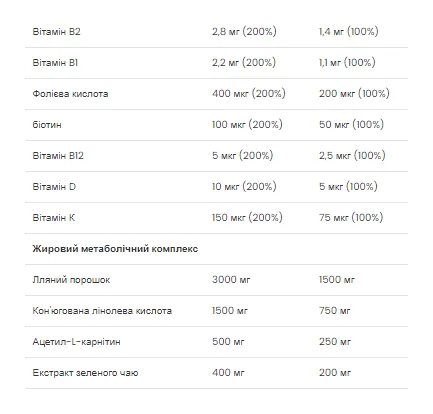Screen dimensions: 433x414
Task: Click the Жировий метаболічний комплекс heading
Action: (x=115, y=249)
